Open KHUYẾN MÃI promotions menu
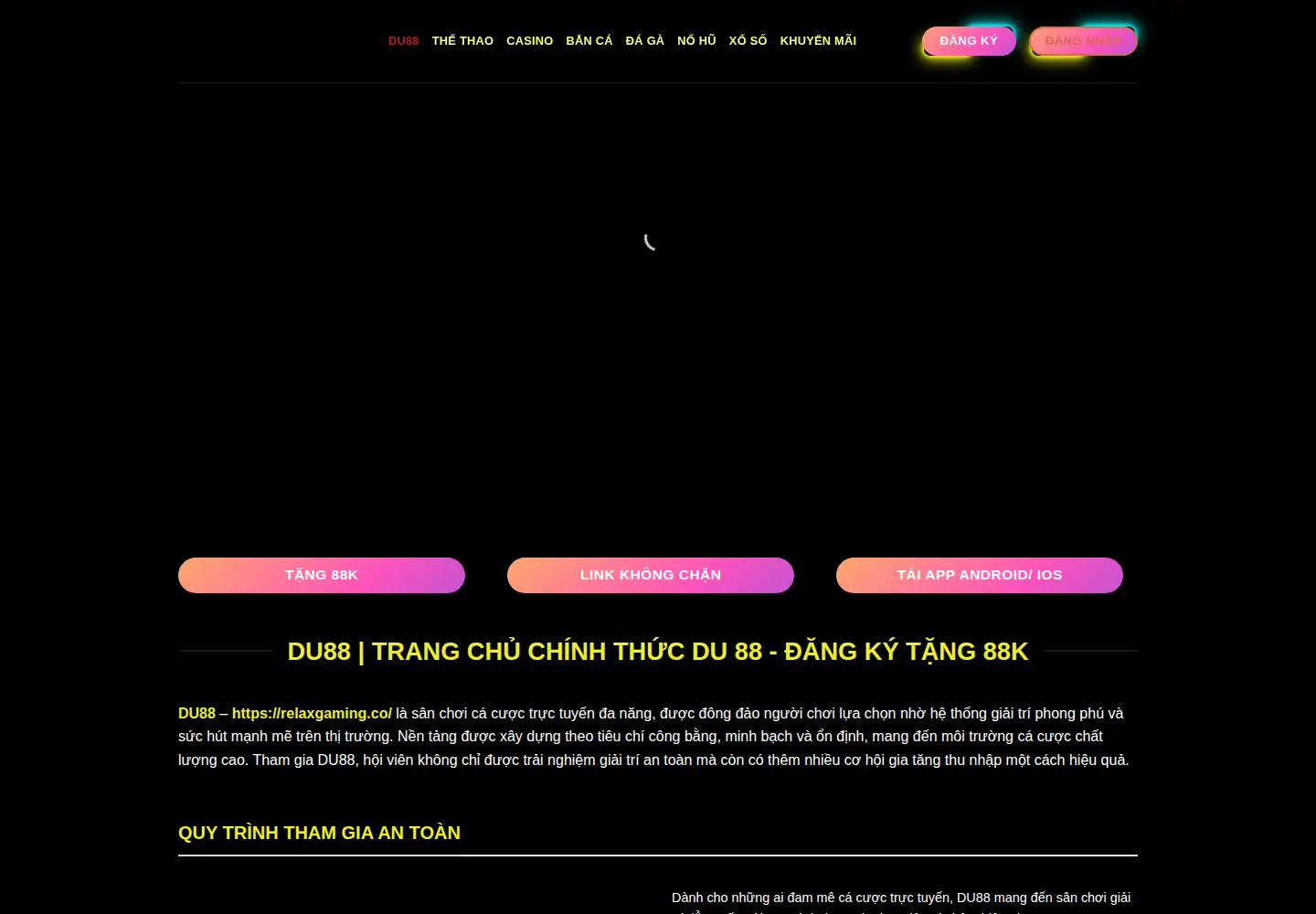1316x914 pixels. [x=818, y=41]
